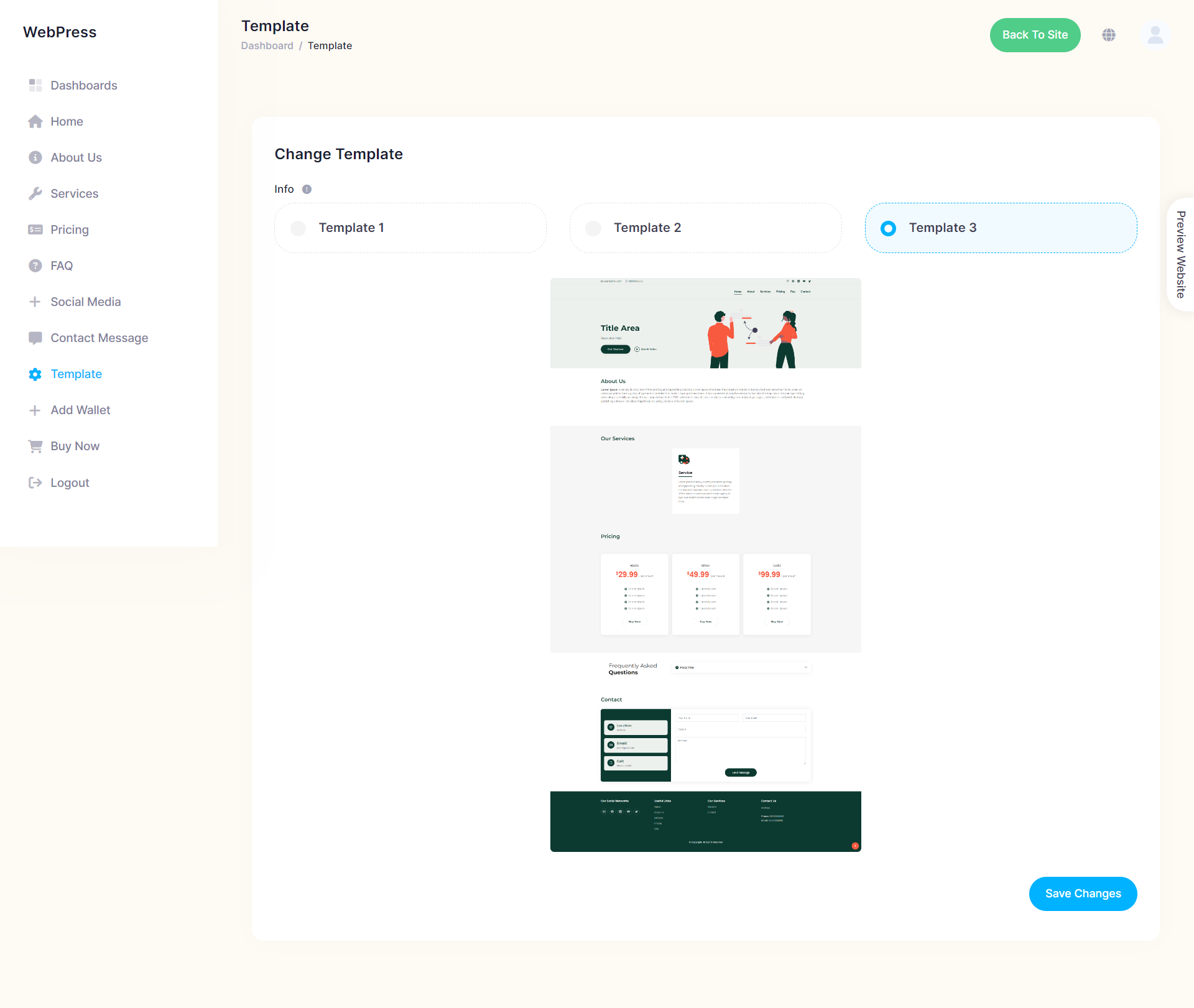This screenshot has width=1194, height=1008.
Task: Click the Contact Message chat bubble icon
Action: [35, 338]
